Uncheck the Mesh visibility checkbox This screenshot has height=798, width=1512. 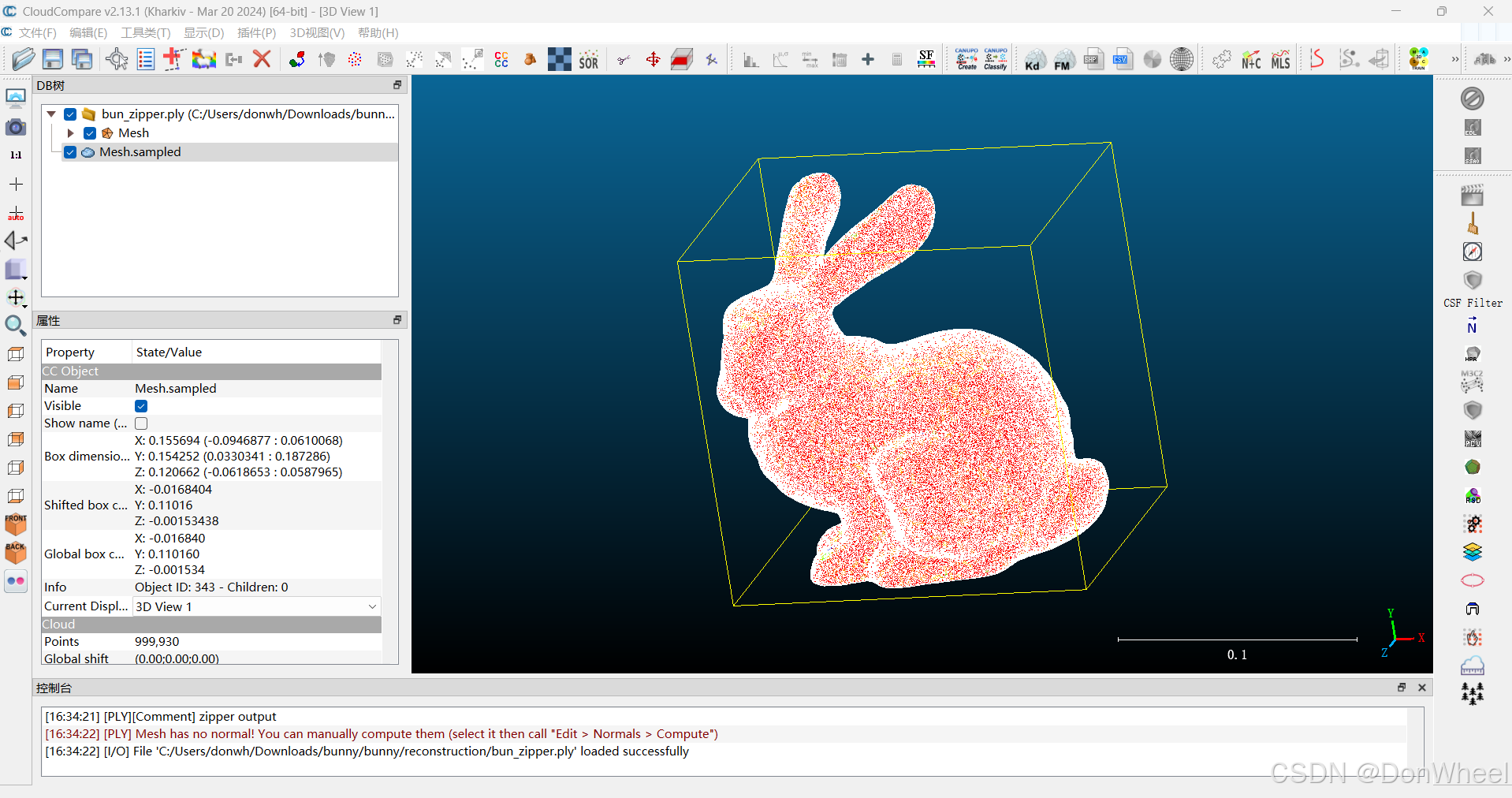click(90, 133)
